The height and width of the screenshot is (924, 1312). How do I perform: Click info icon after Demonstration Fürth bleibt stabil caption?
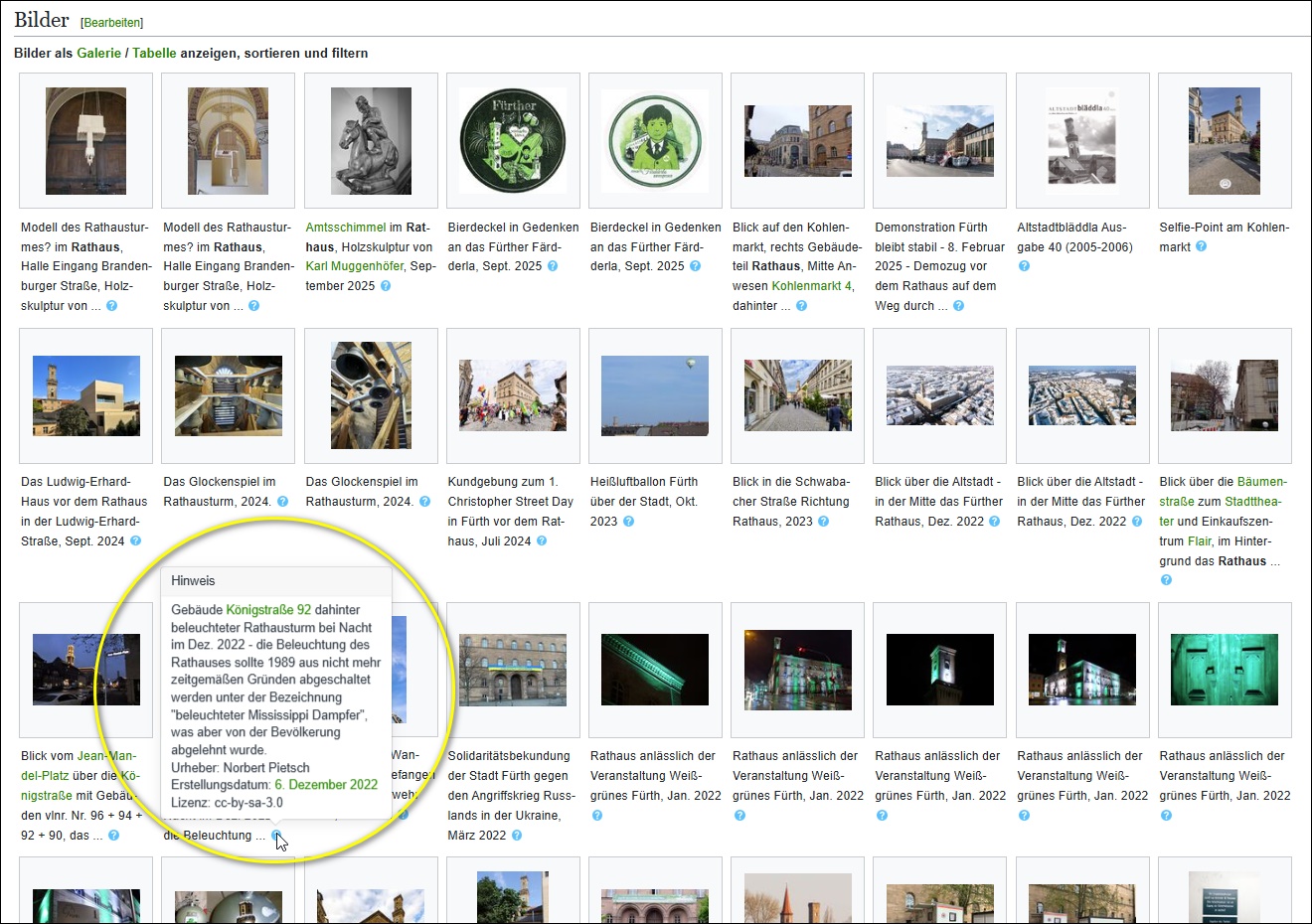point(958,306)
